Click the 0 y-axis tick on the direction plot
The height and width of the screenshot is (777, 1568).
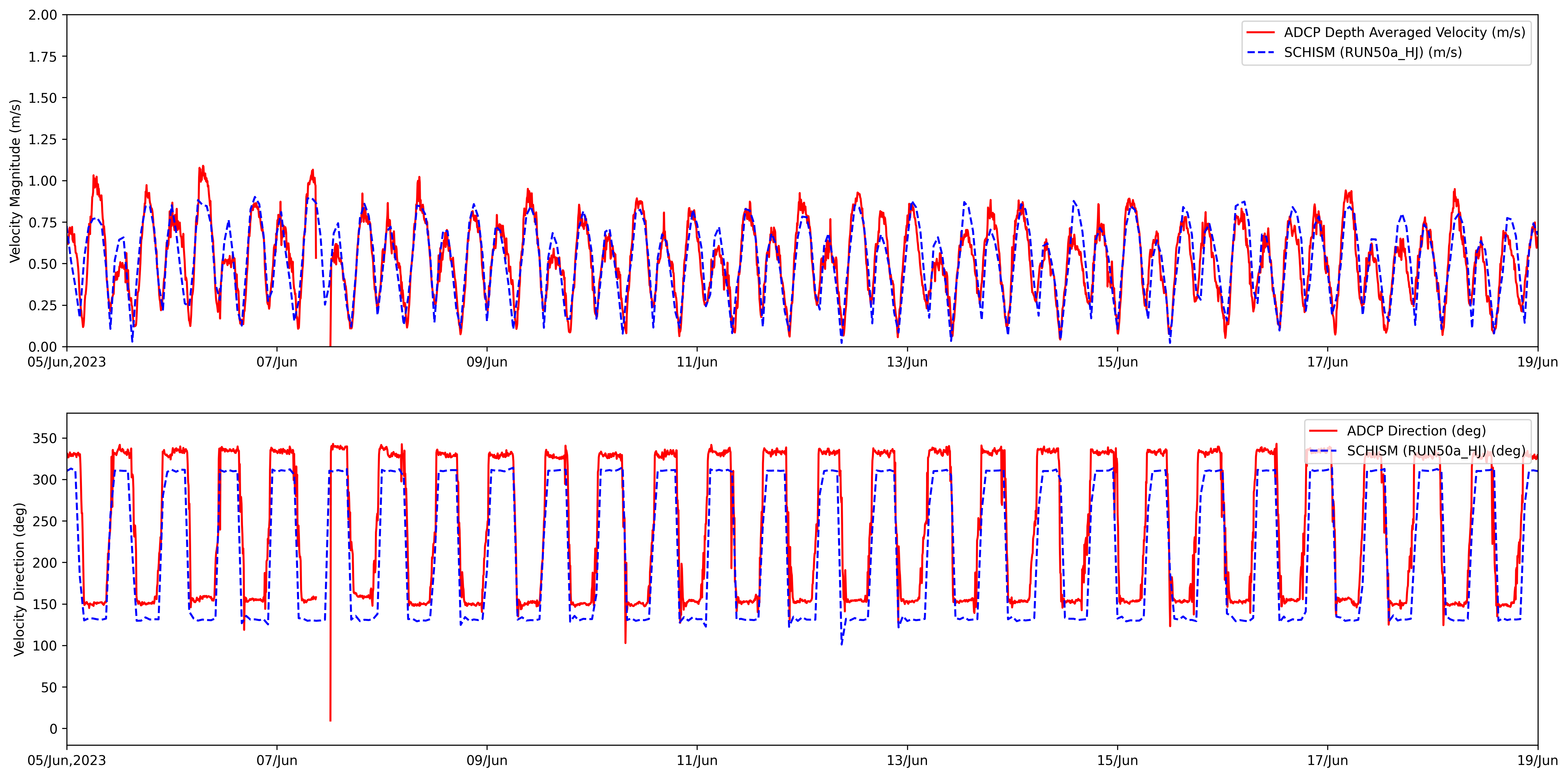[x=53, y=729]
